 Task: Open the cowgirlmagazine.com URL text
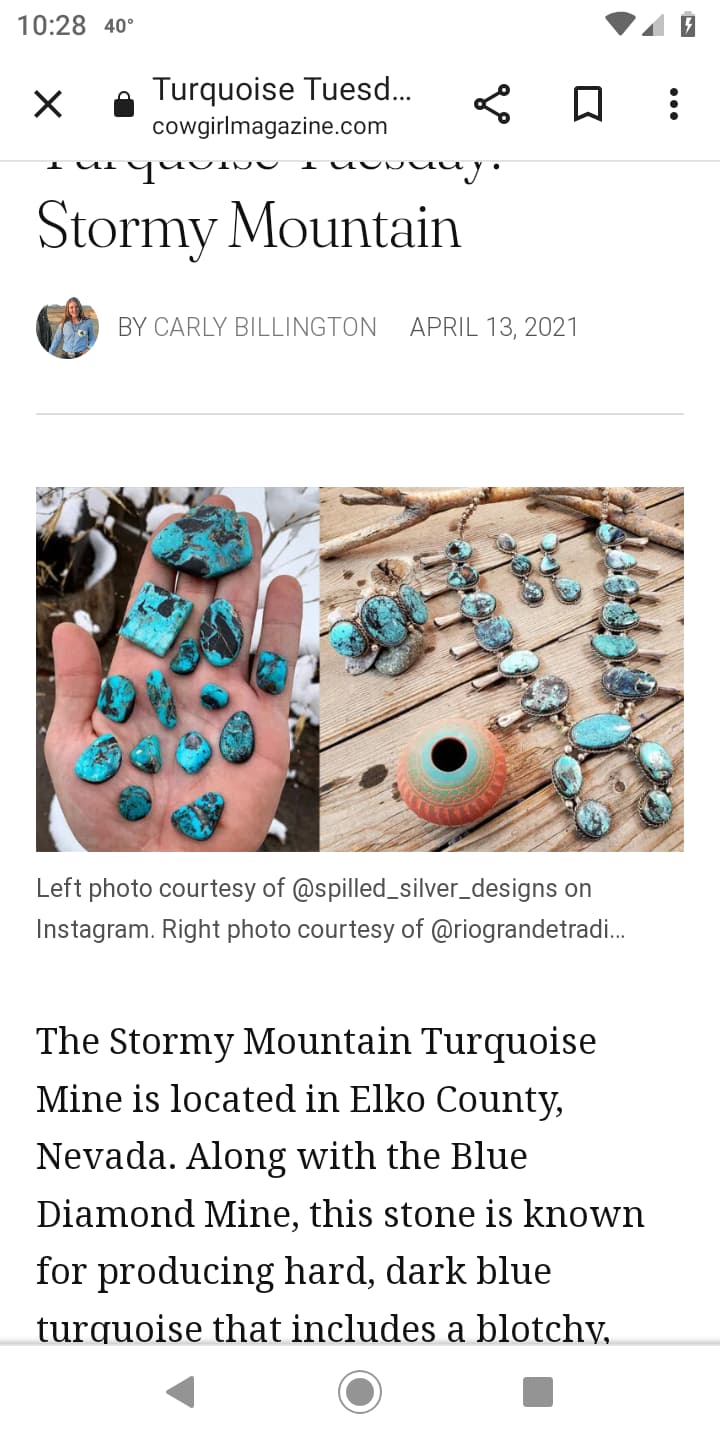(x=270, y=126)
